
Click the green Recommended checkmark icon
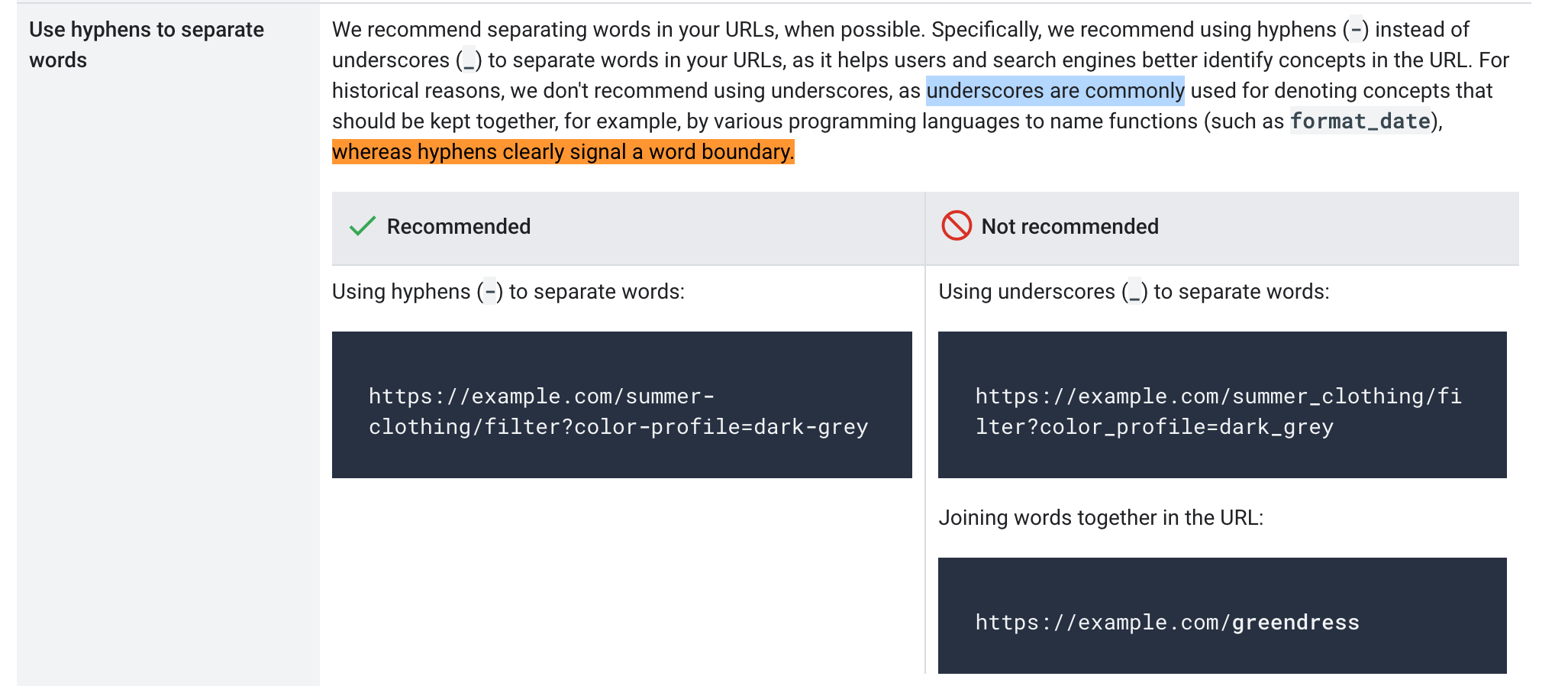(362, 226)
